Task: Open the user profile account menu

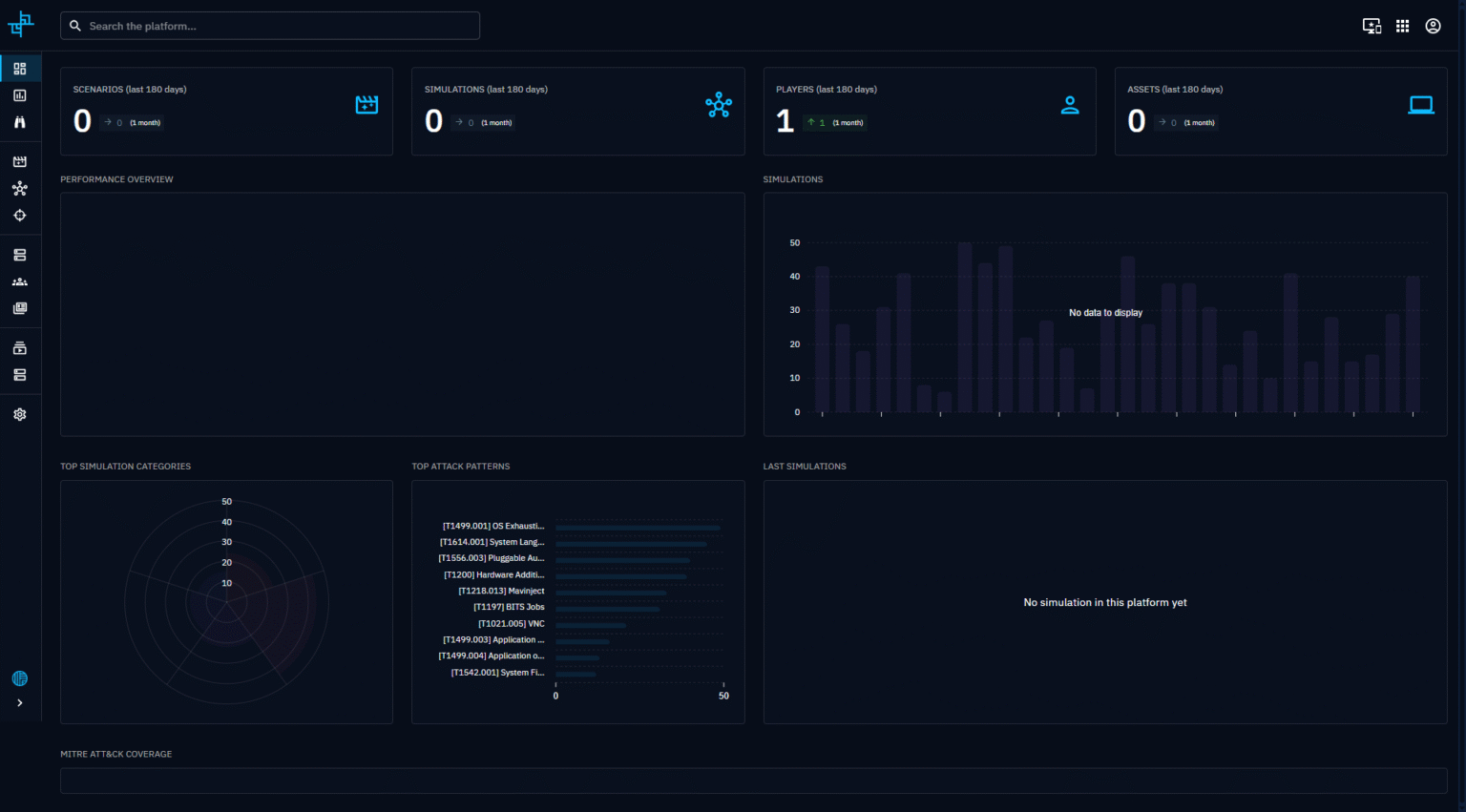Action: (x=1433, y=27)
